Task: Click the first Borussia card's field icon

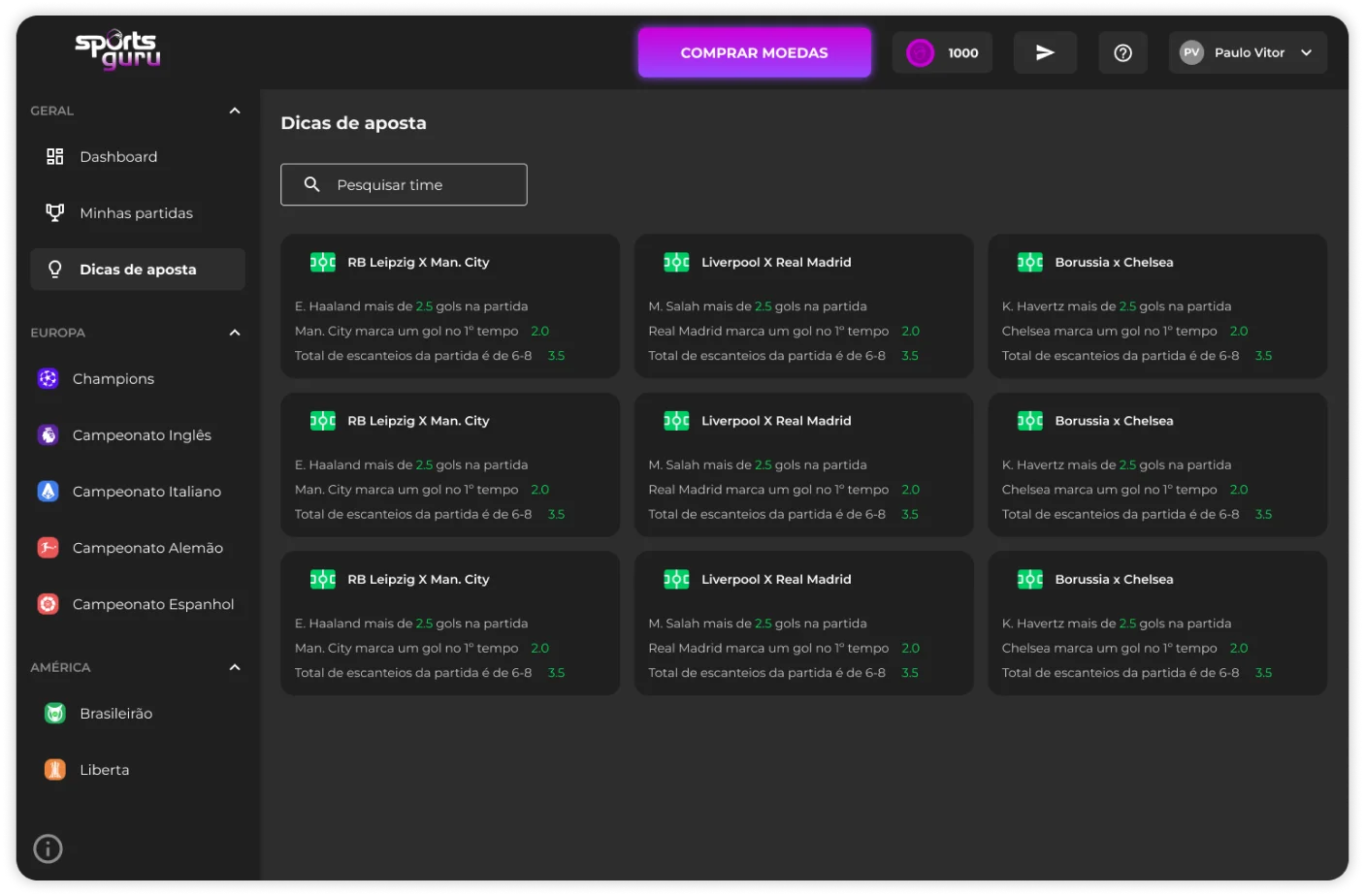Action: point(1030,262)
